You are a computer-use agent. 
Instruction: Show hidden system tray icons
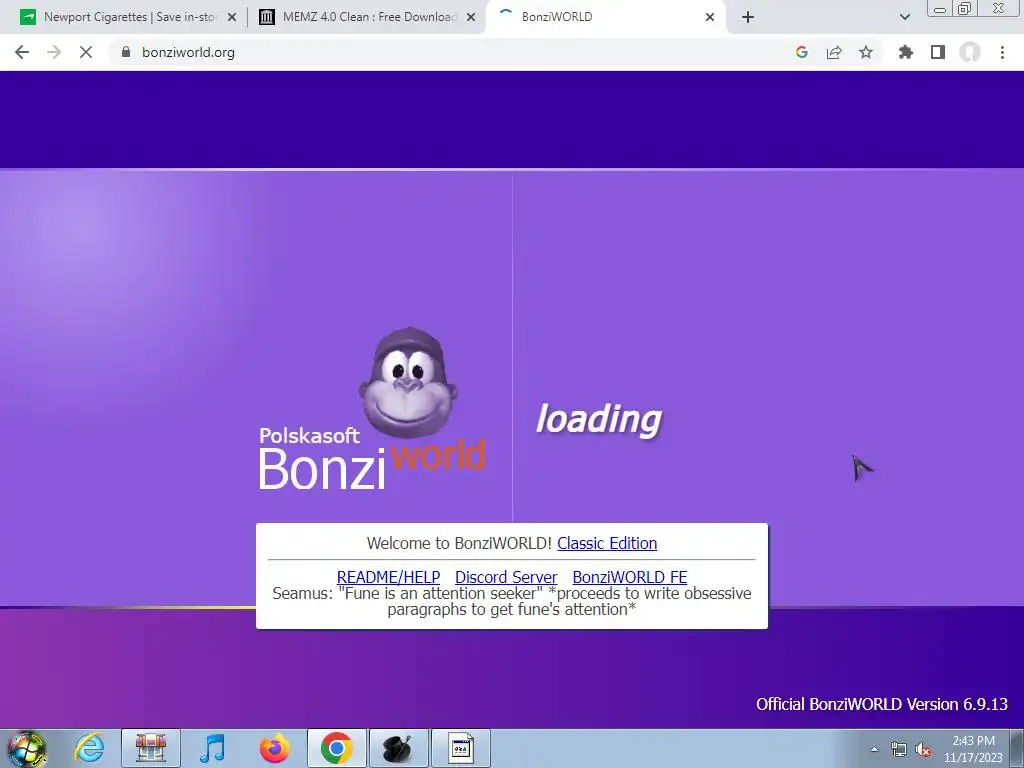[874, 749]
